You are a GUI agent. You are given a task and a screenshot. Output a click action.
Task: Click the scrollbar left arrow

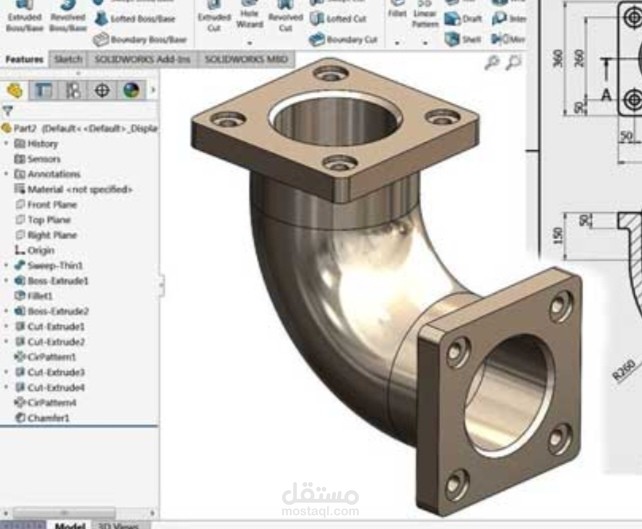coord(5,512)
